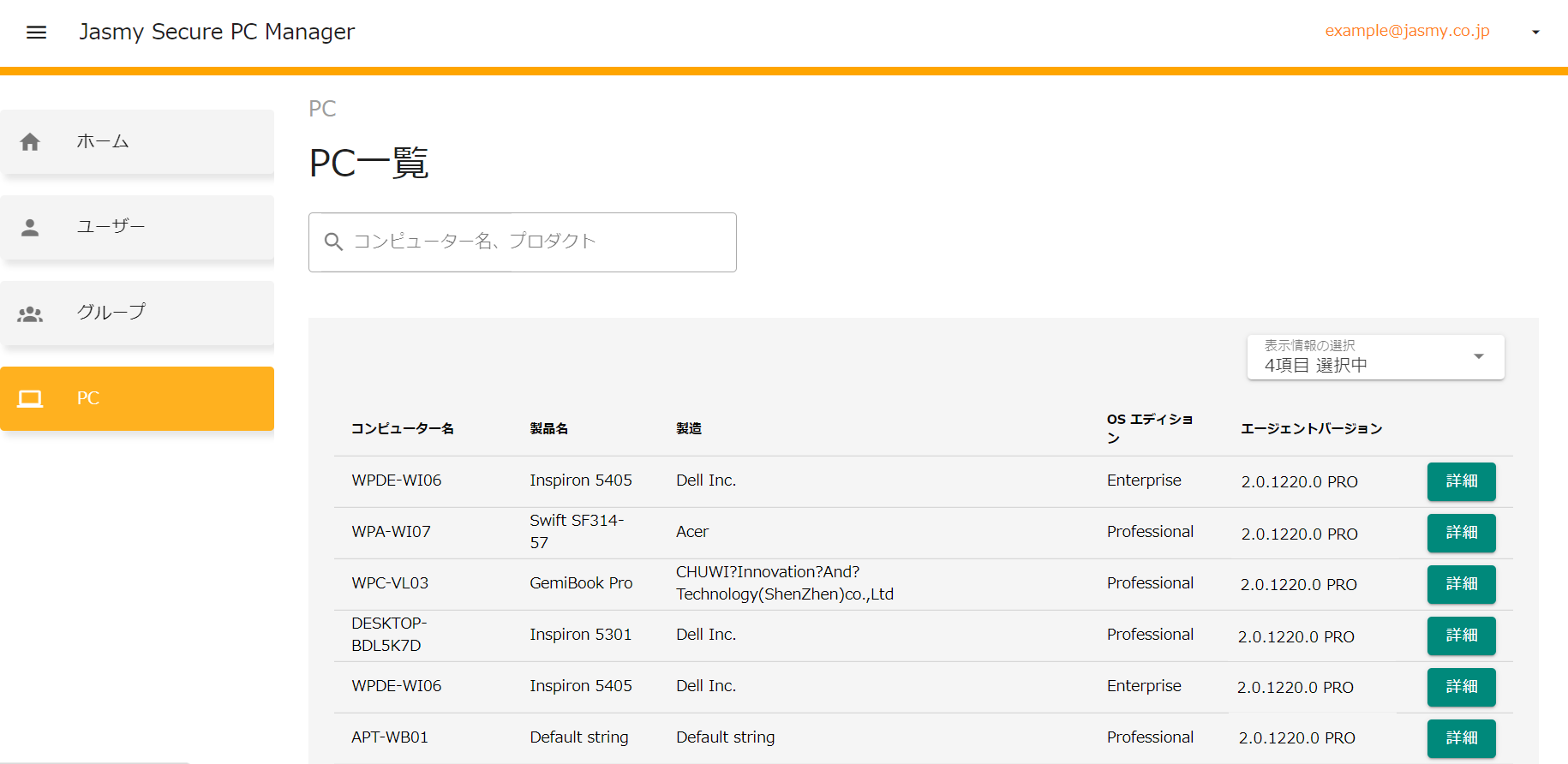Click the Jasmy Secure PC Manager title
This screenshot has width=1568, height=764.
(217, 32)
